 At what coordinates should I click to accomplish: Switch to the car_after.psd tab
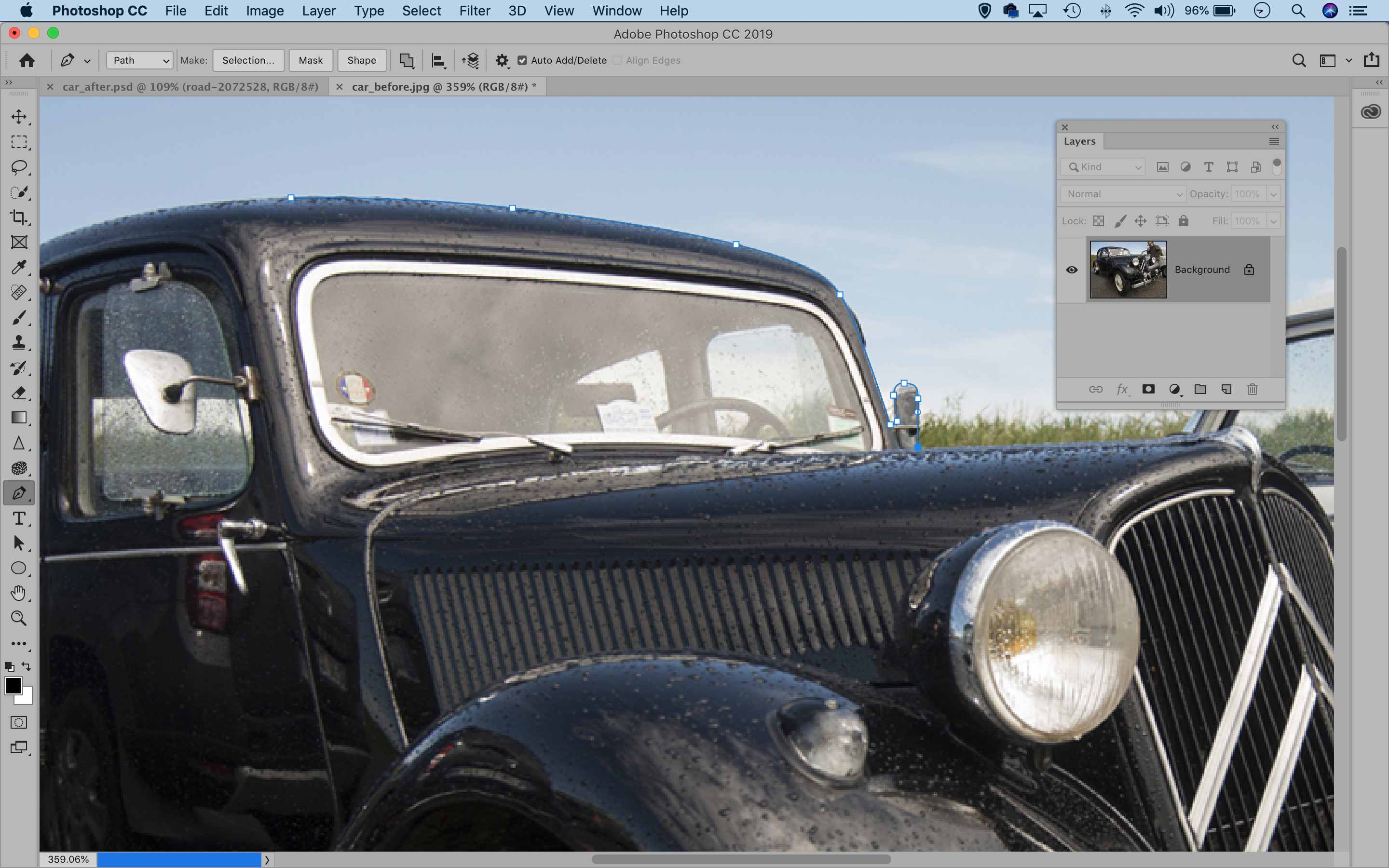tap(190, 87)
